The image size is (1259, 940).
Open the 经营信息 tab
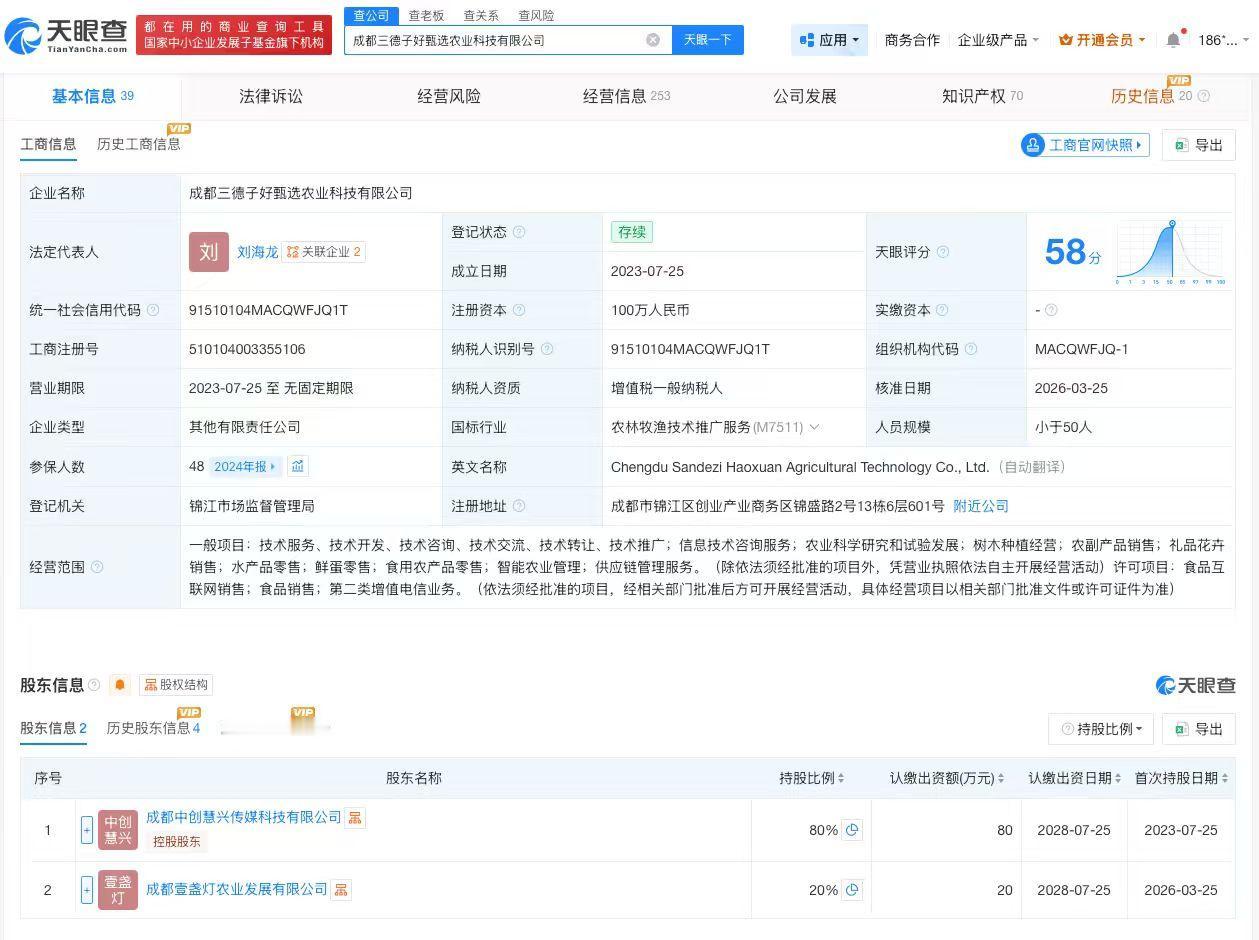pos(627,97)
